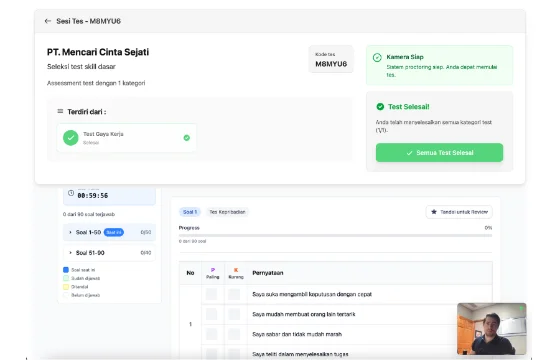Click 'Assessment test dengan 1 kategori' text
Image resolution: width=560 pixels, height=360 pixels.
click(x=96, y=83)
